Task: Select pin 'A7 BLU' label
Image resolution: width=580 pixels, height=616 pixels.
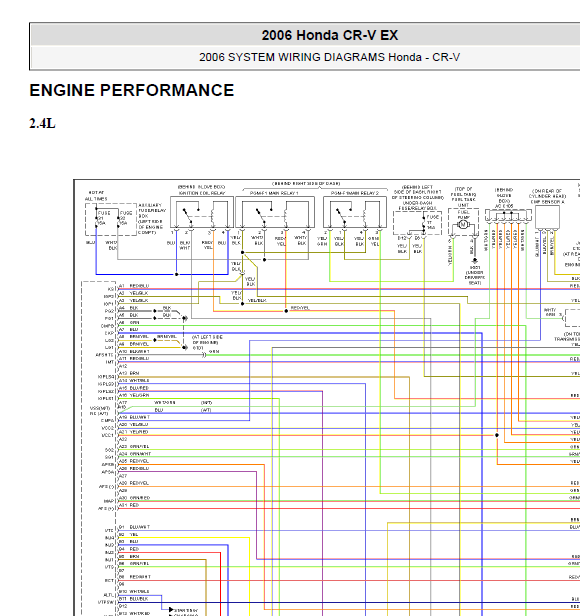Action: point(128,330)
